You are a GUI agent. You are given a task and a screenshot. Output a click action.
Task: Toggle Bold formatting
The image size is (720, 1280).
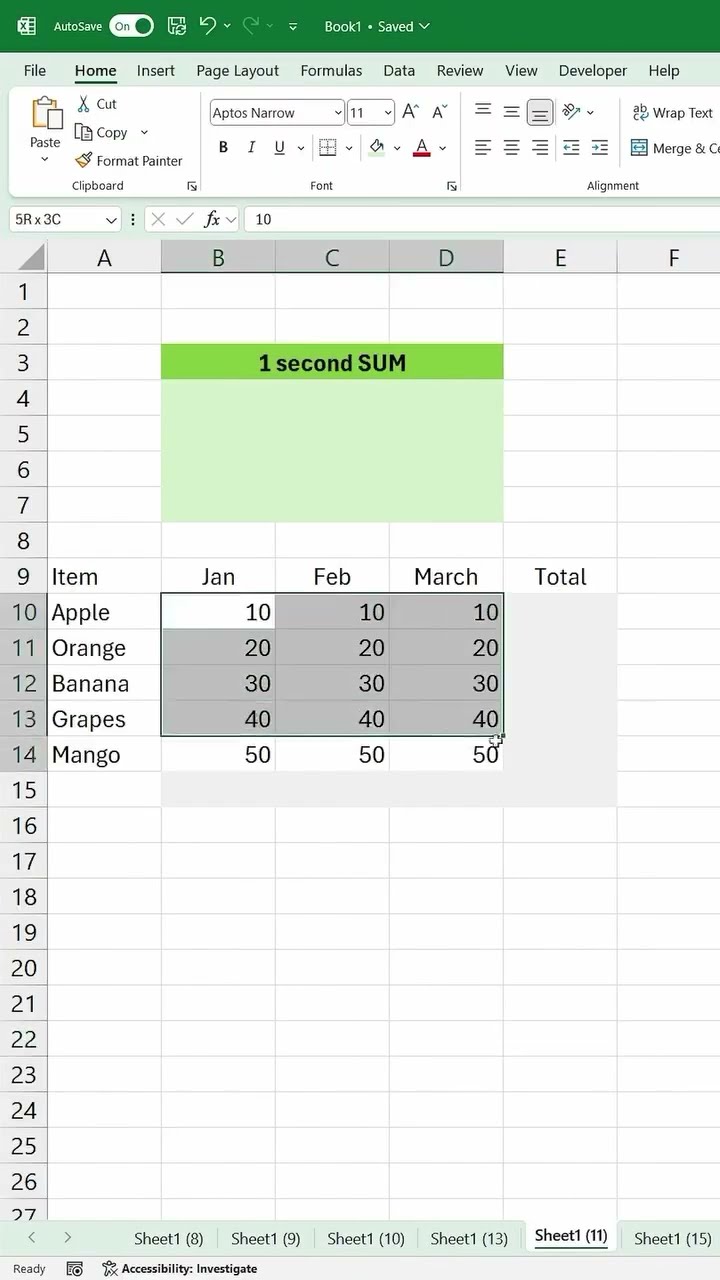223,148
